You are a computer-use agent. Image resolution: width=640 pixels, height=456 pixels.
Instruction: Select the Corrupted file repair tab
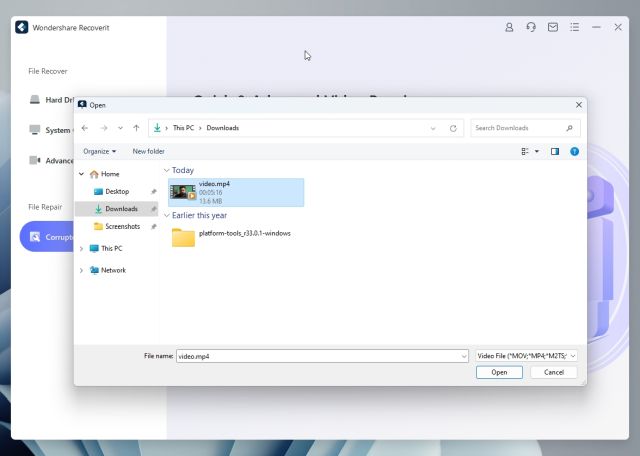(x=47, y=237)
